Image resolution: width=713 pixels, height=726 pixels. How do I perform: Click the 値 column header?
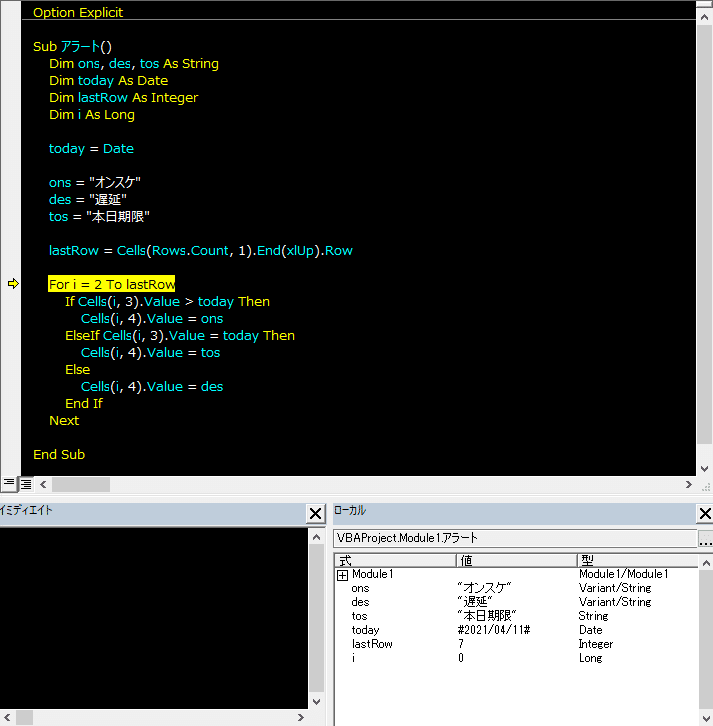(x=517, y=561)
